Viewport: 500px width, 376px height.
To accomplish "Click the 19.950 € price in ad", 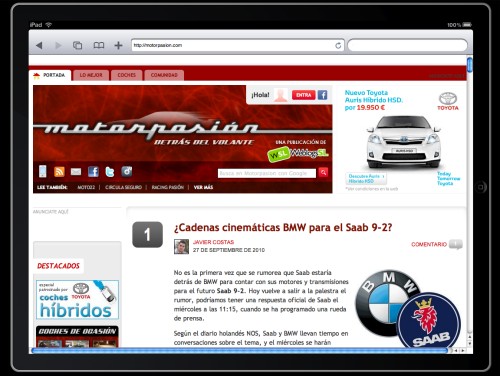I will point(371,108).
